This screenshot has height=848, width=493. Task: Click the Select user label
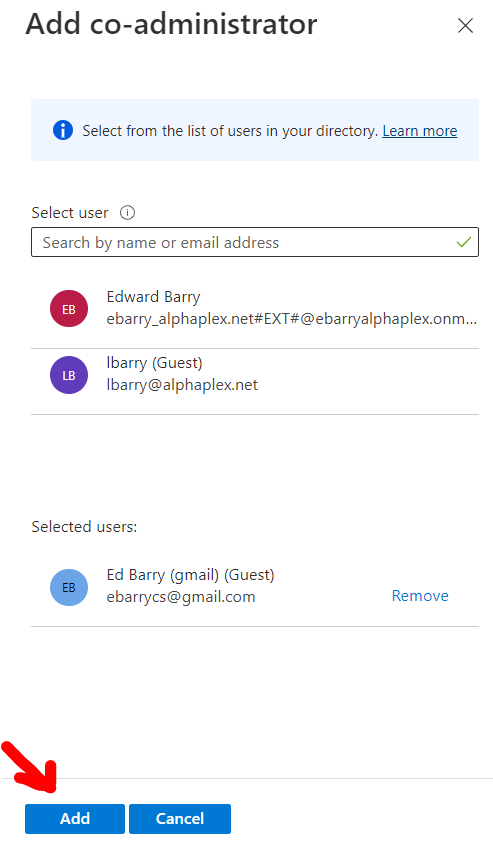pos(70,213)
